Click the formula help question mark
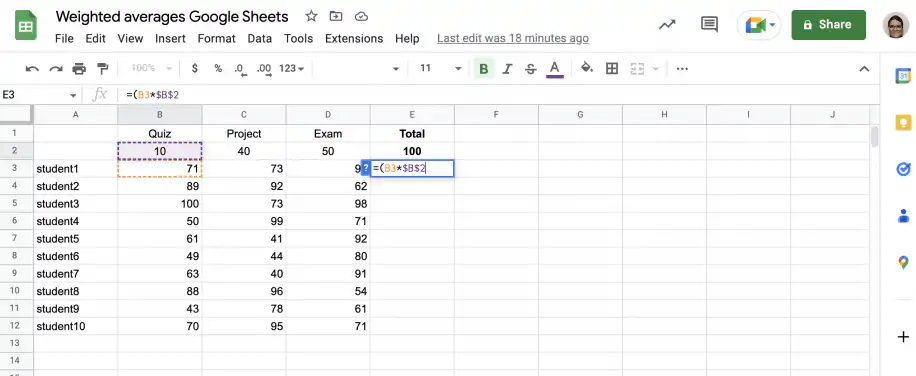916x376 pixels. tap(366, 169)
